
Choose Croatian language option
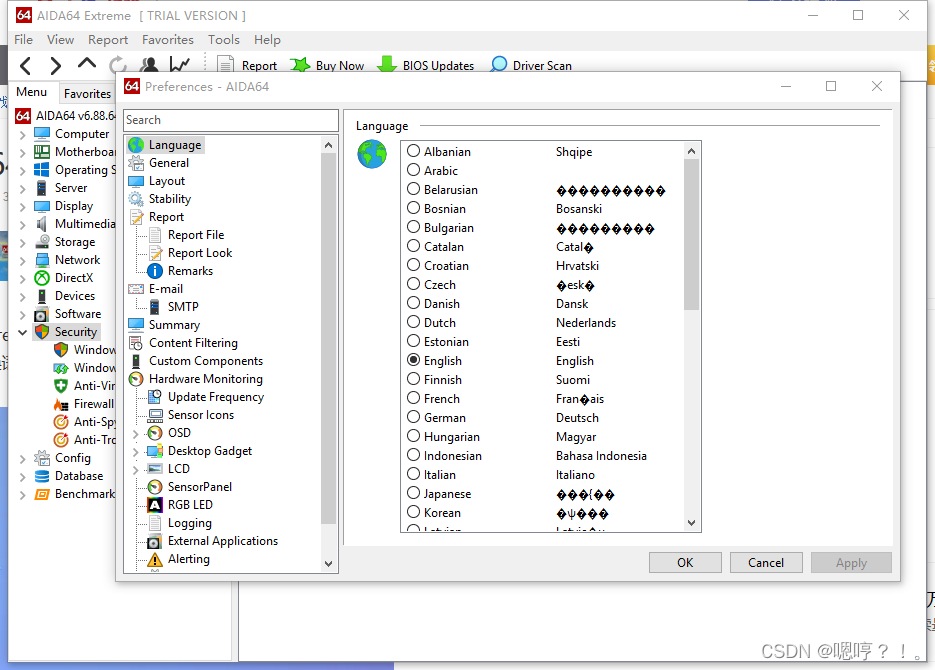[413, 265]
